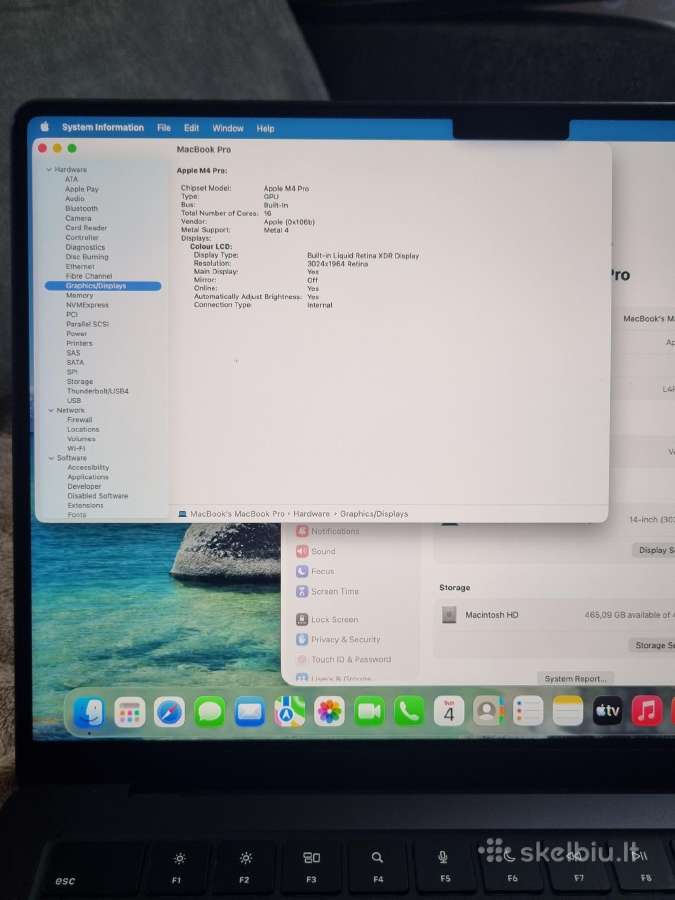Select Fibre Channel in the sidebar

89,276
